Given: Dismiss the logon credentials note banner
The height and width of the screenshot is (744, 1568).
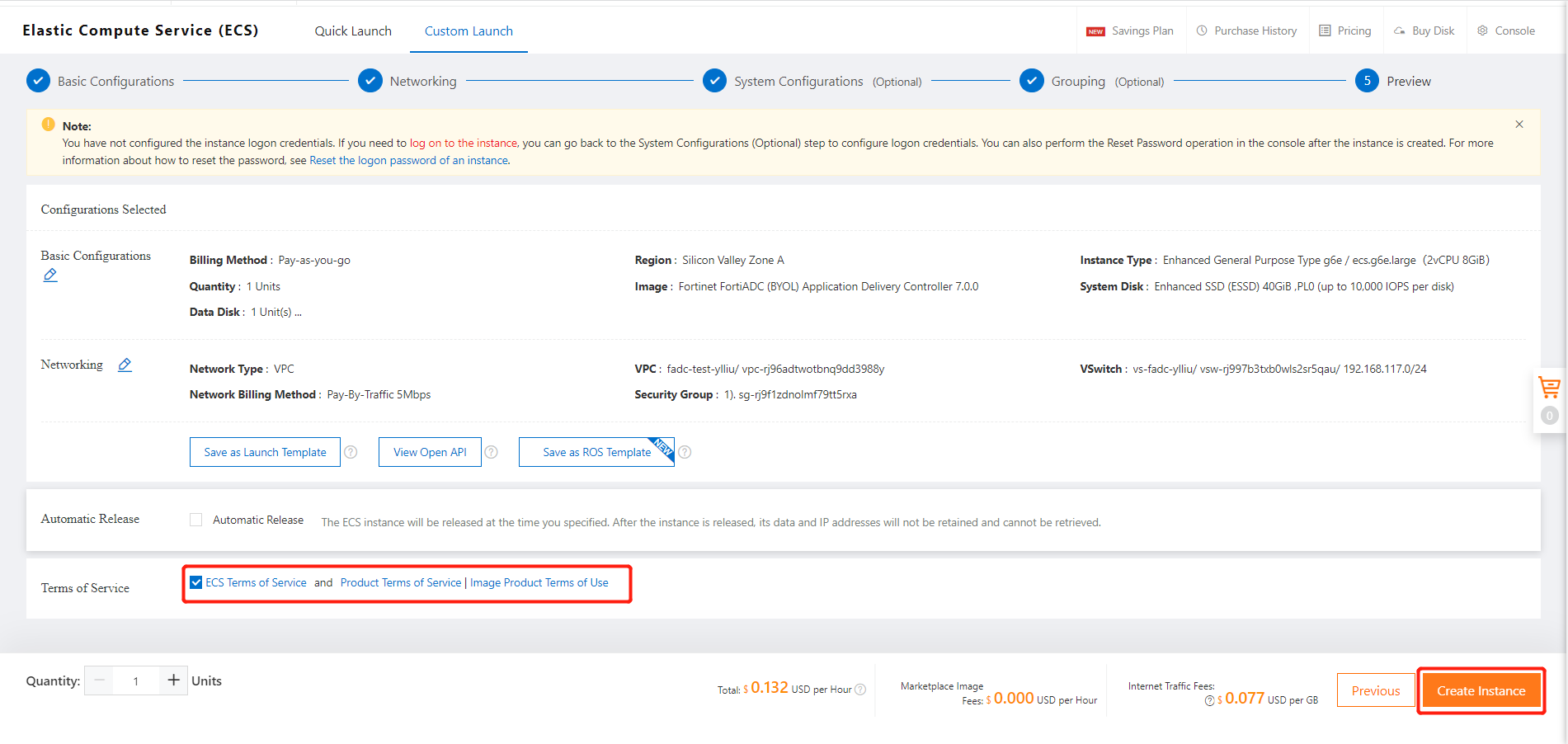Looking at the screenshot, I should [1519, 124].
